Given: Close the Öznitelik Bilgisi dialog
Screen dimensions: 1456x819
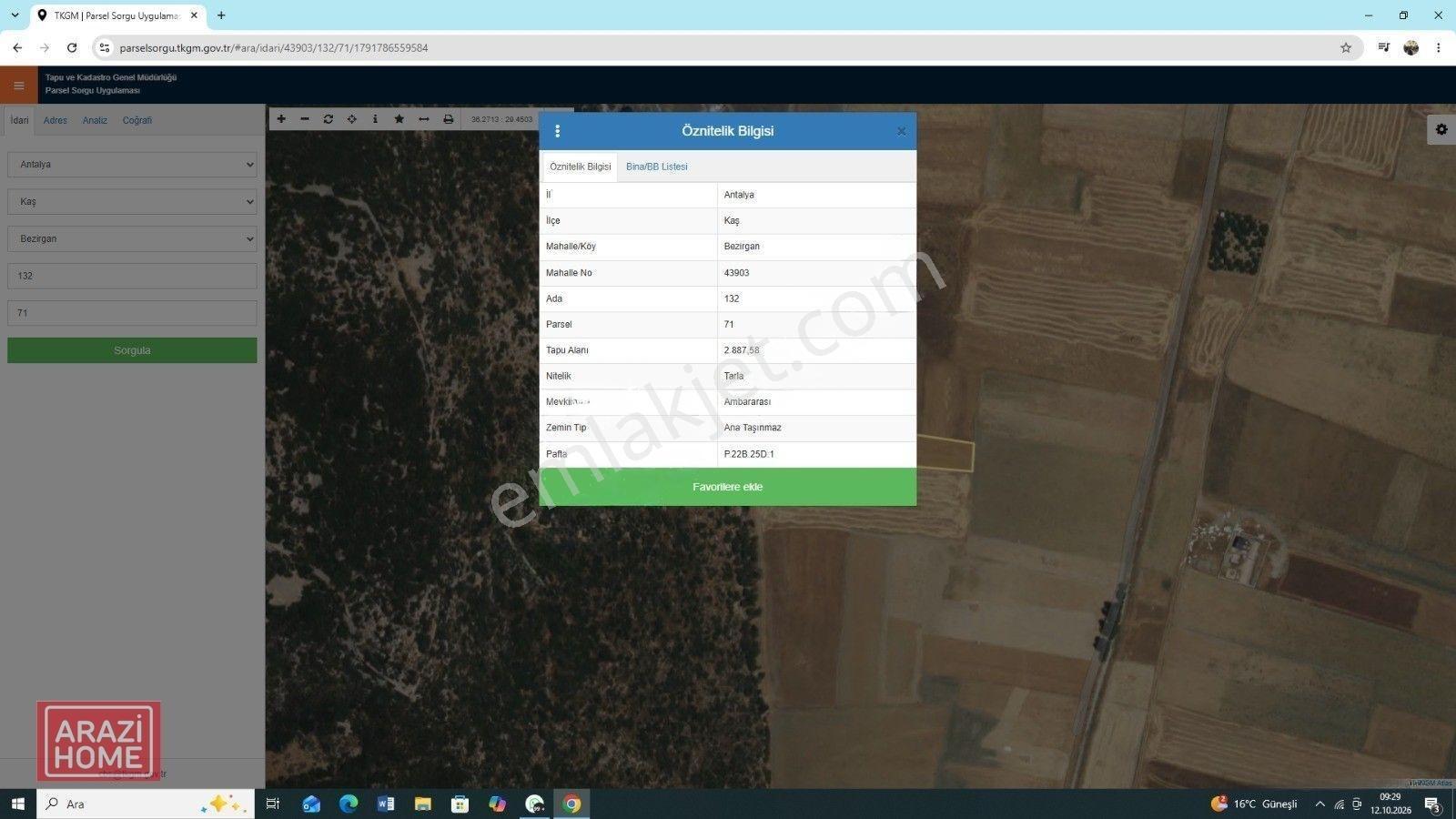Looking at the screenshot, I should 901,131.
